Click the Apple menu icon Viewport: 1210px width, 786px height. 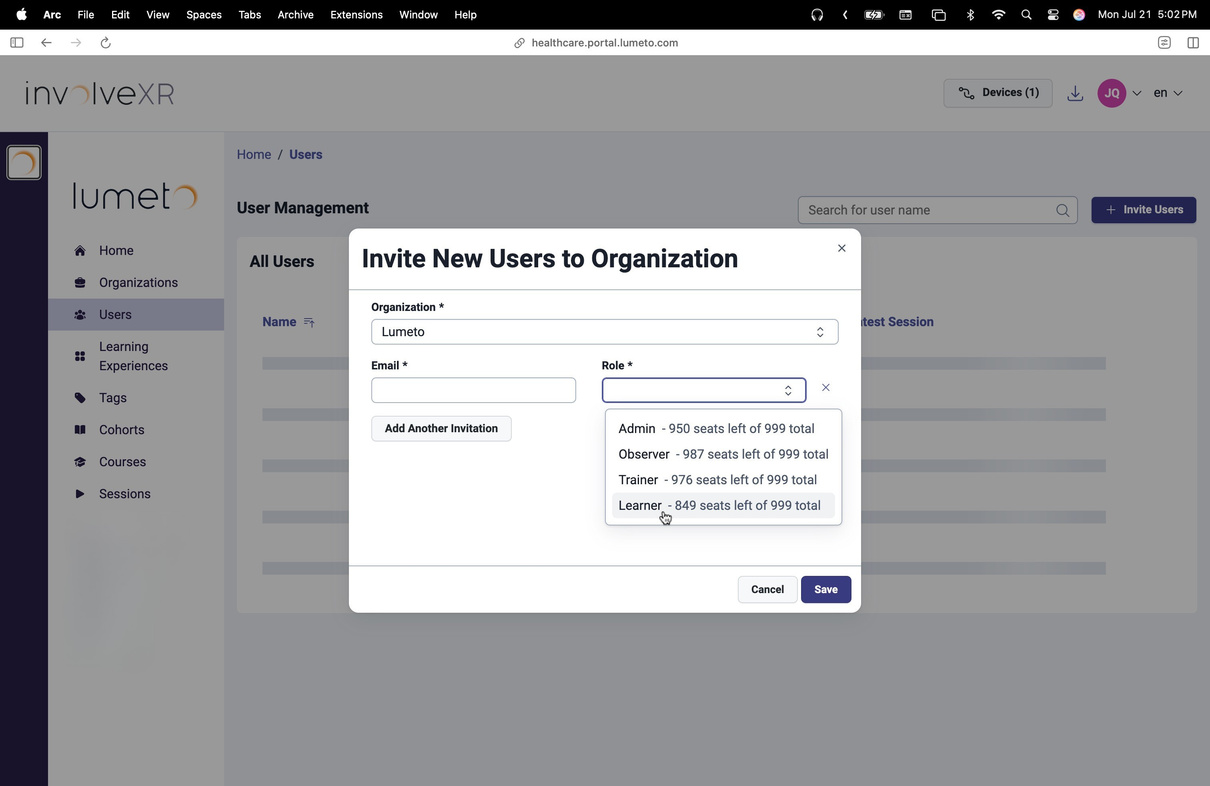(21, 15)
